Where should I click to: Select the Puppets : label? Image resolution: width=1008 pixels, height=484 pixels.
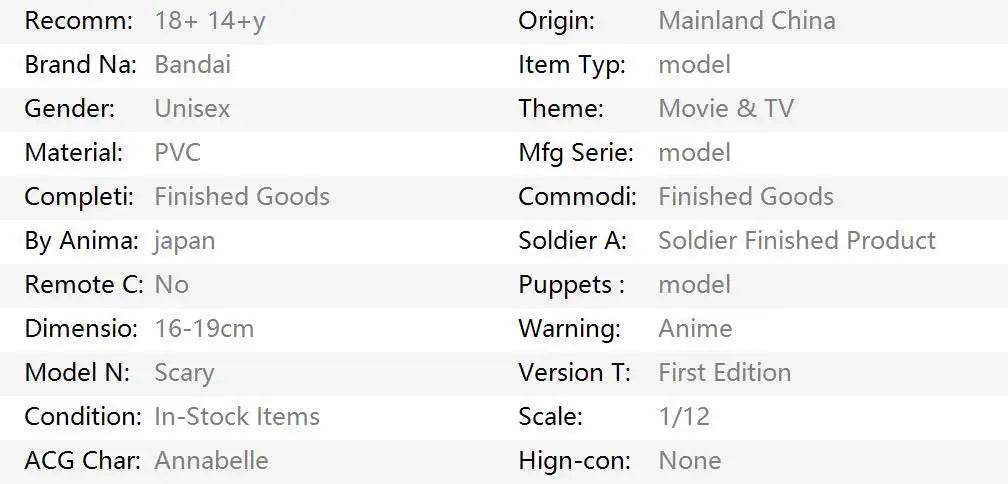pos(571,285)
